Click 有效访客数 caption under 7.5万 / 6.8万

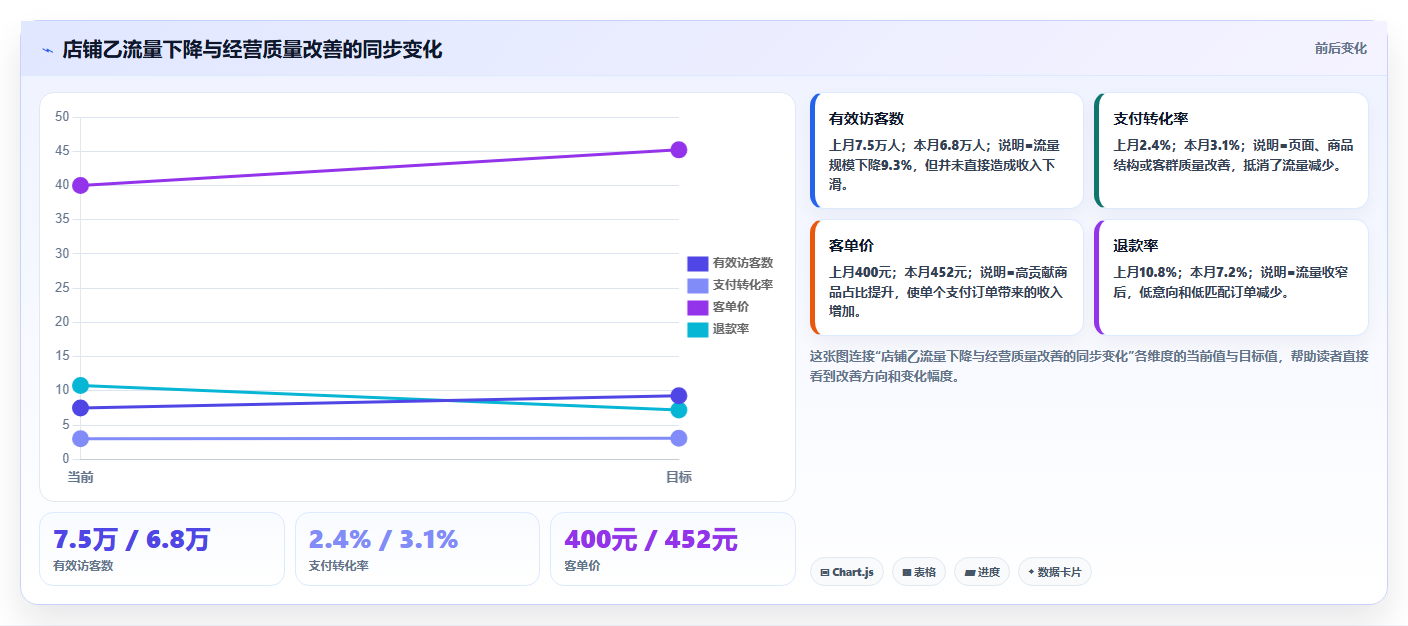(x=83, y=566)
